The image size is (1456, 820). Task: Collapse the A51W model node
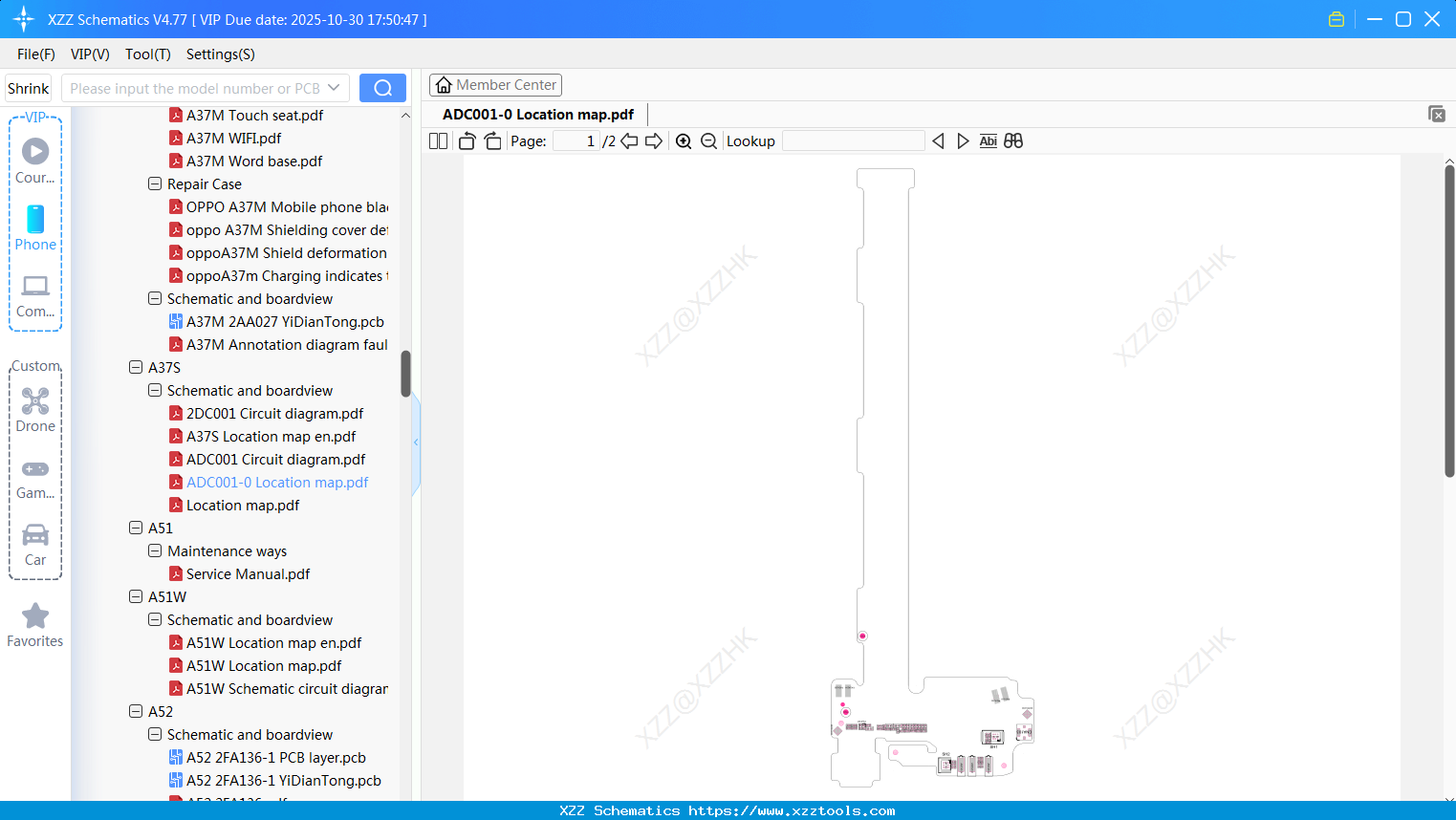click(x=136, y=596)
